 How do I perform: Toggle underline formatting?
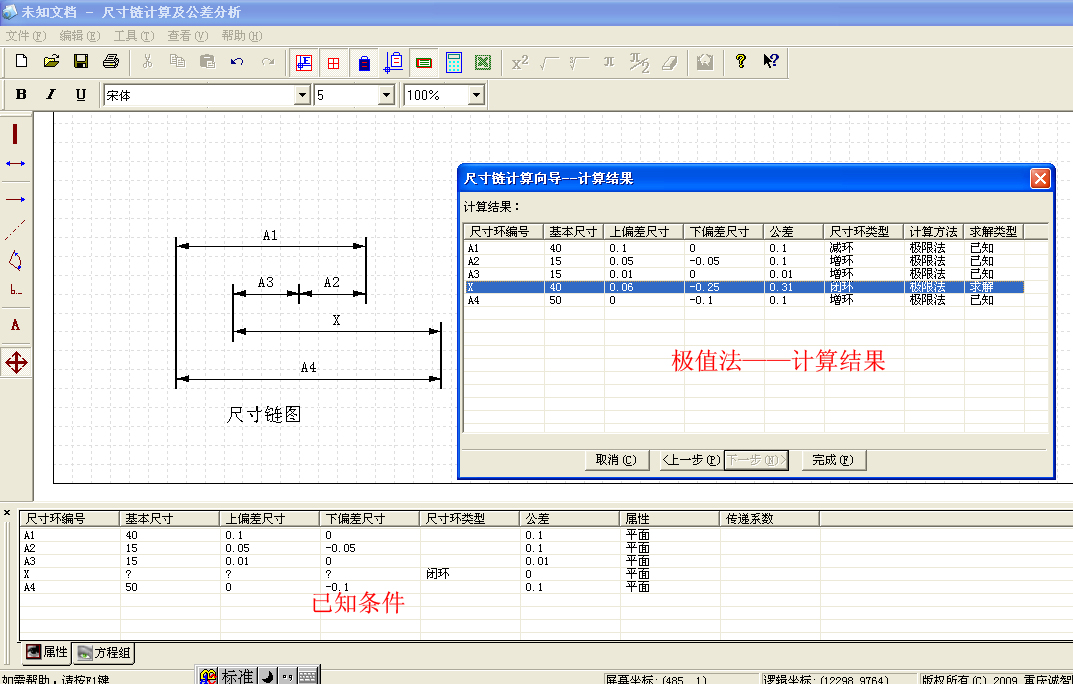tap(81, 95)
